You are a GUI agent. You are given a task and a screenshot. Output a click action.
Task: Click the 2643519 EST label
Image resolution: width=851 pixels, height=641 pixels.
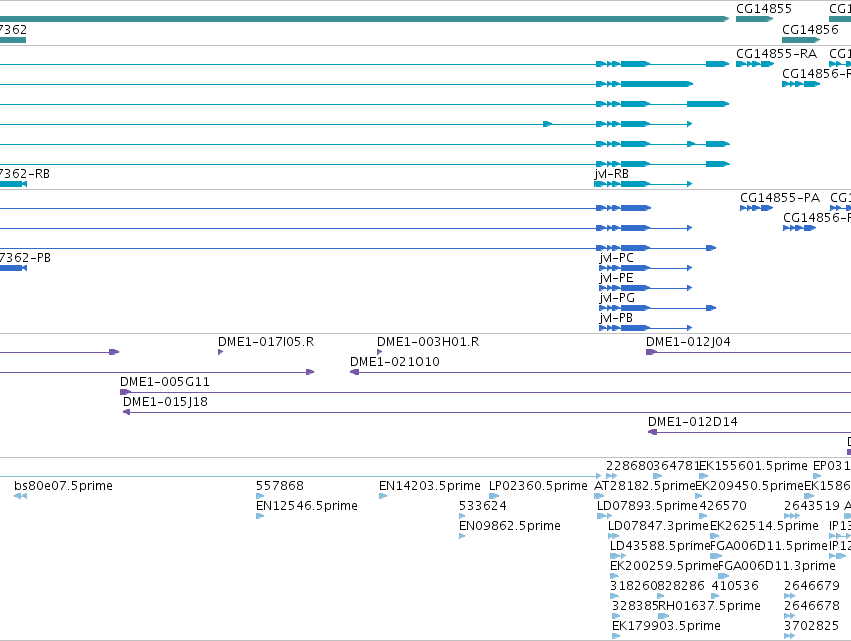[x=811, y=506]
